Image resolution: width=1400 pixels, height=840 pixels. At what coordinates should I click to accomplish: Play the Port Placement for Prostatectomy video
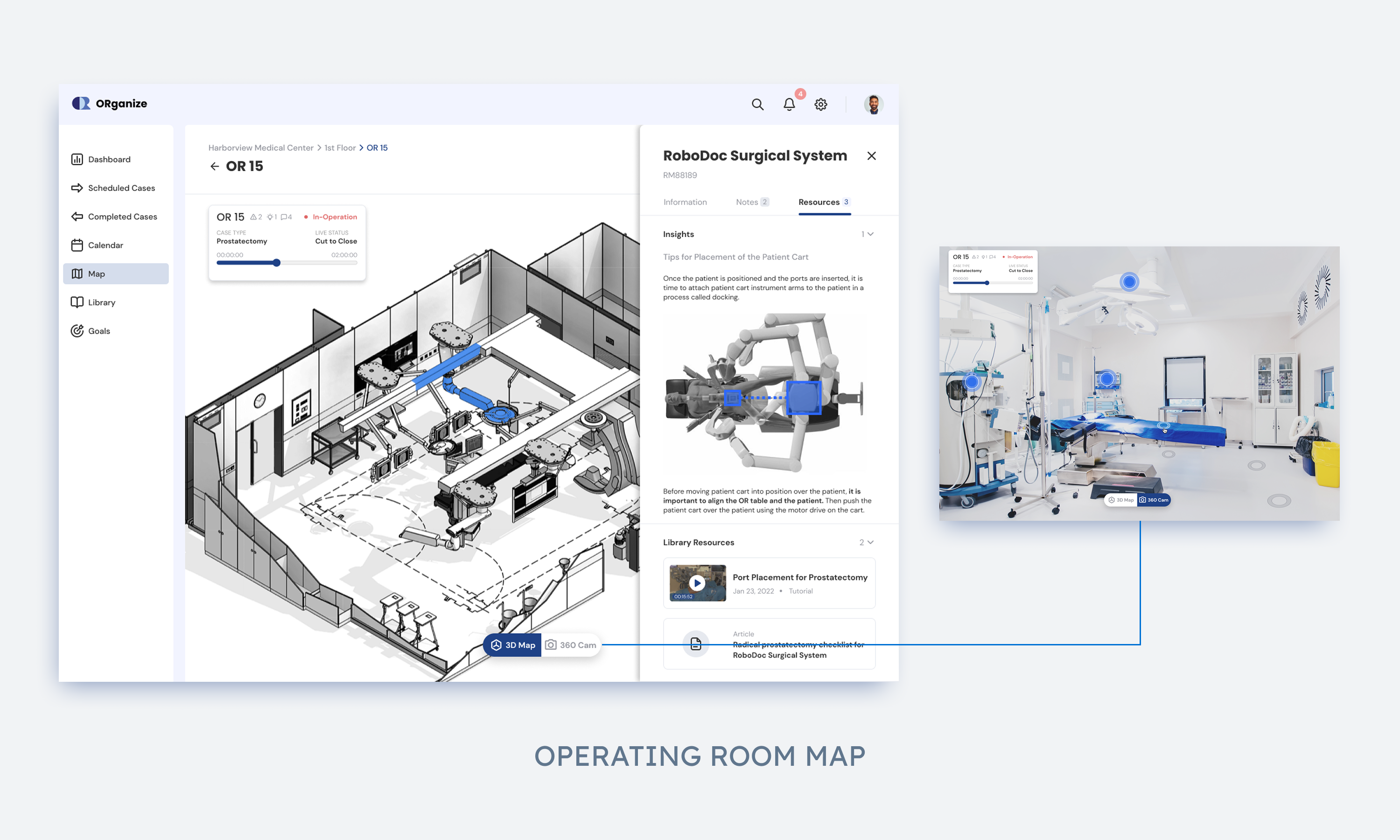click(x=697, y=583)
